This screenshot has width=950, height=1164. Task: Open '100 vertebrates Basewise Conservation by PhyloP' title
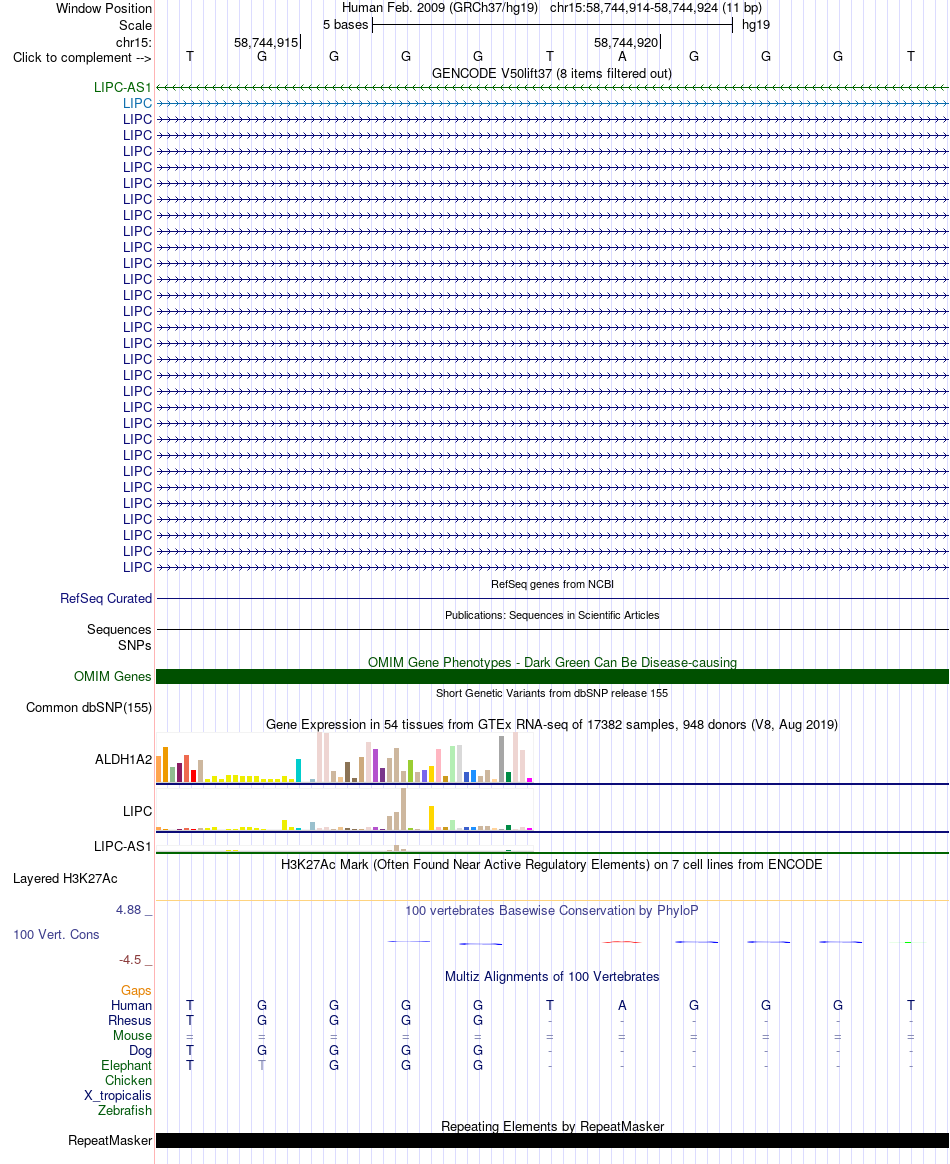click(551, 911)
